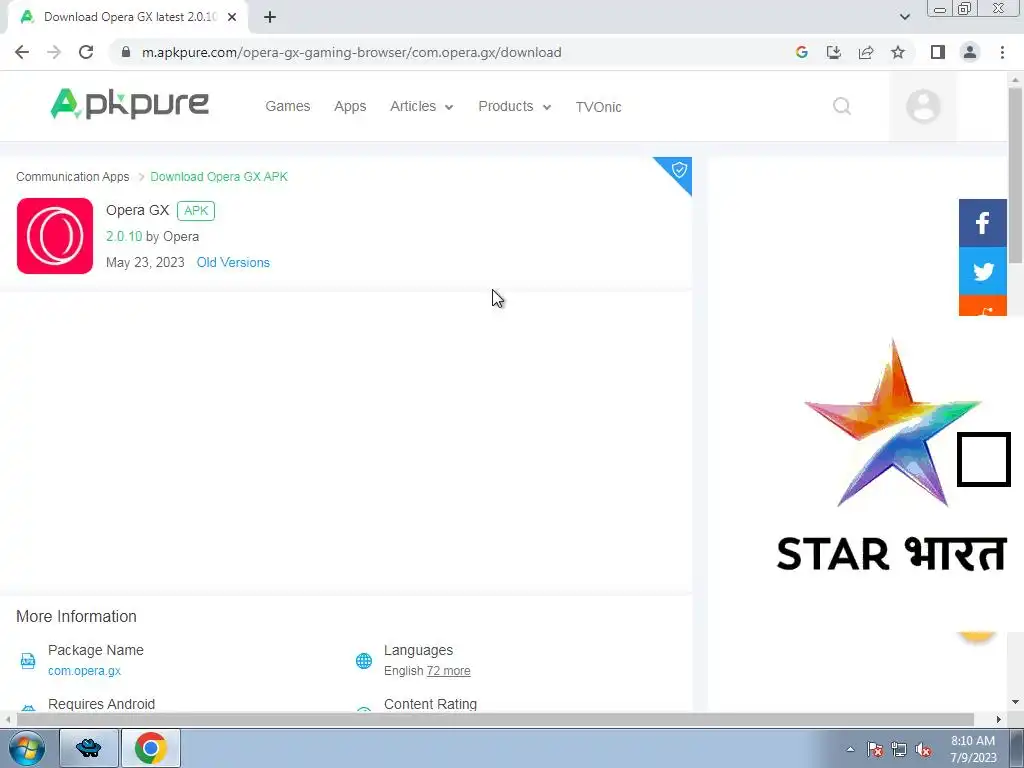Click the muted volume tray icon
Screen dimensions: 1024x768
(x=923, y=750)
